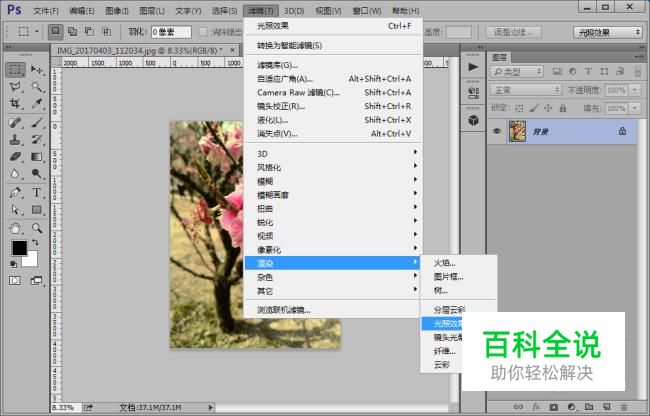Viewport: 650px width, 416px height.
Task: Toggle type layer filter
Action: coord(588,72)
